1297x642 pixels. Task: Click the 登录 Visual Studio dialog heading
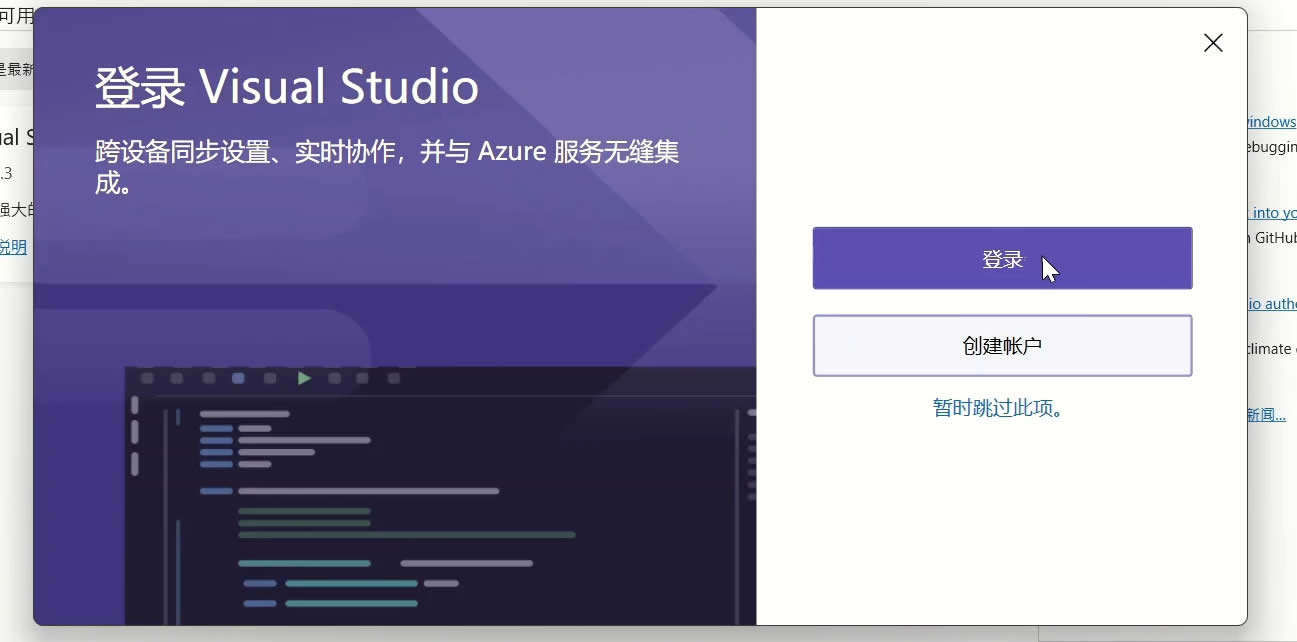286,88
